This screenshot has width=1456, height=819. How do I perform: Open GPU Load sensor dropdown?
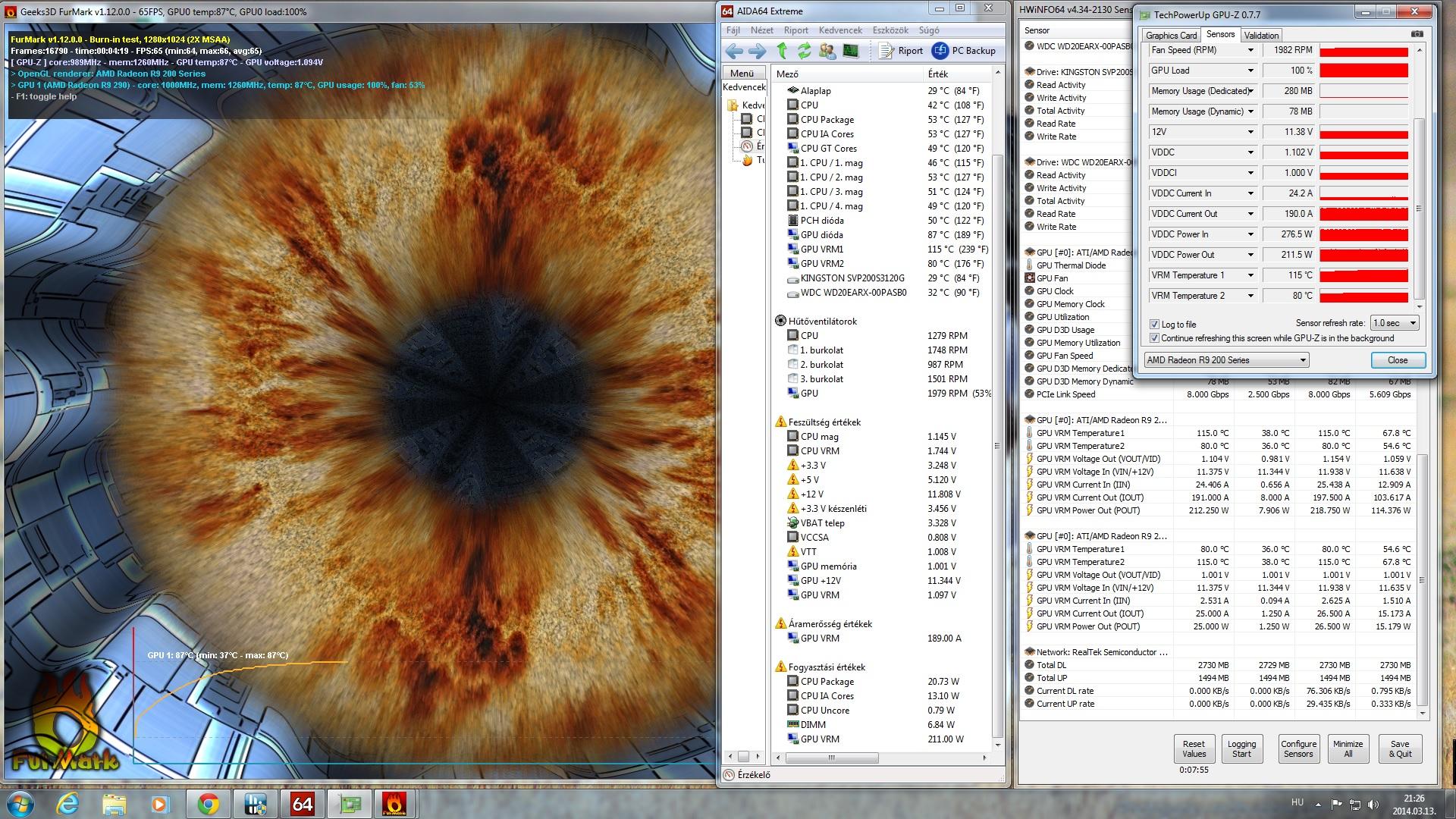pos(1250,71)
